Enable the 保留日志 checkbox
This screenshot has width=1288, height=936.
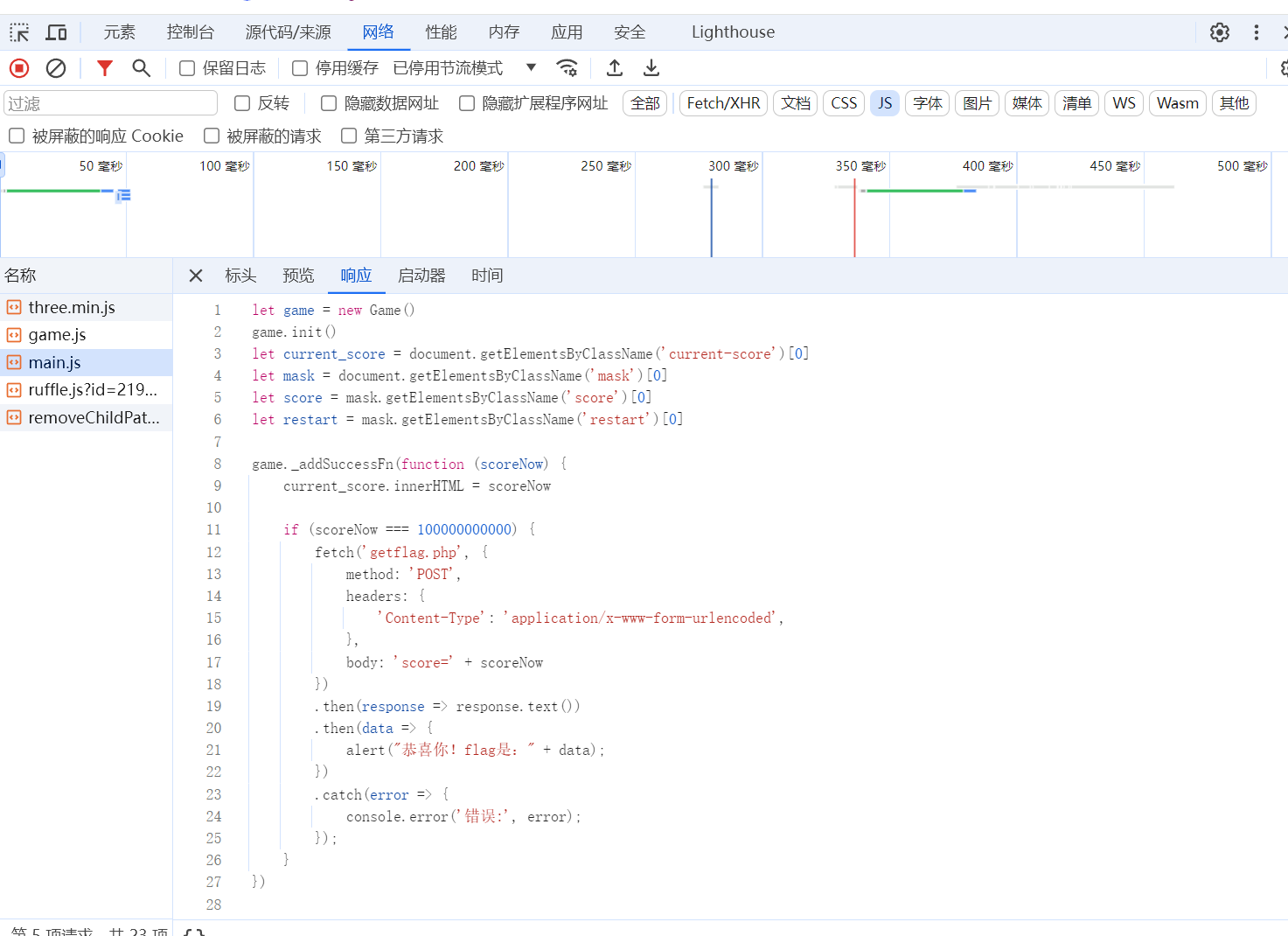coord(187,68)
